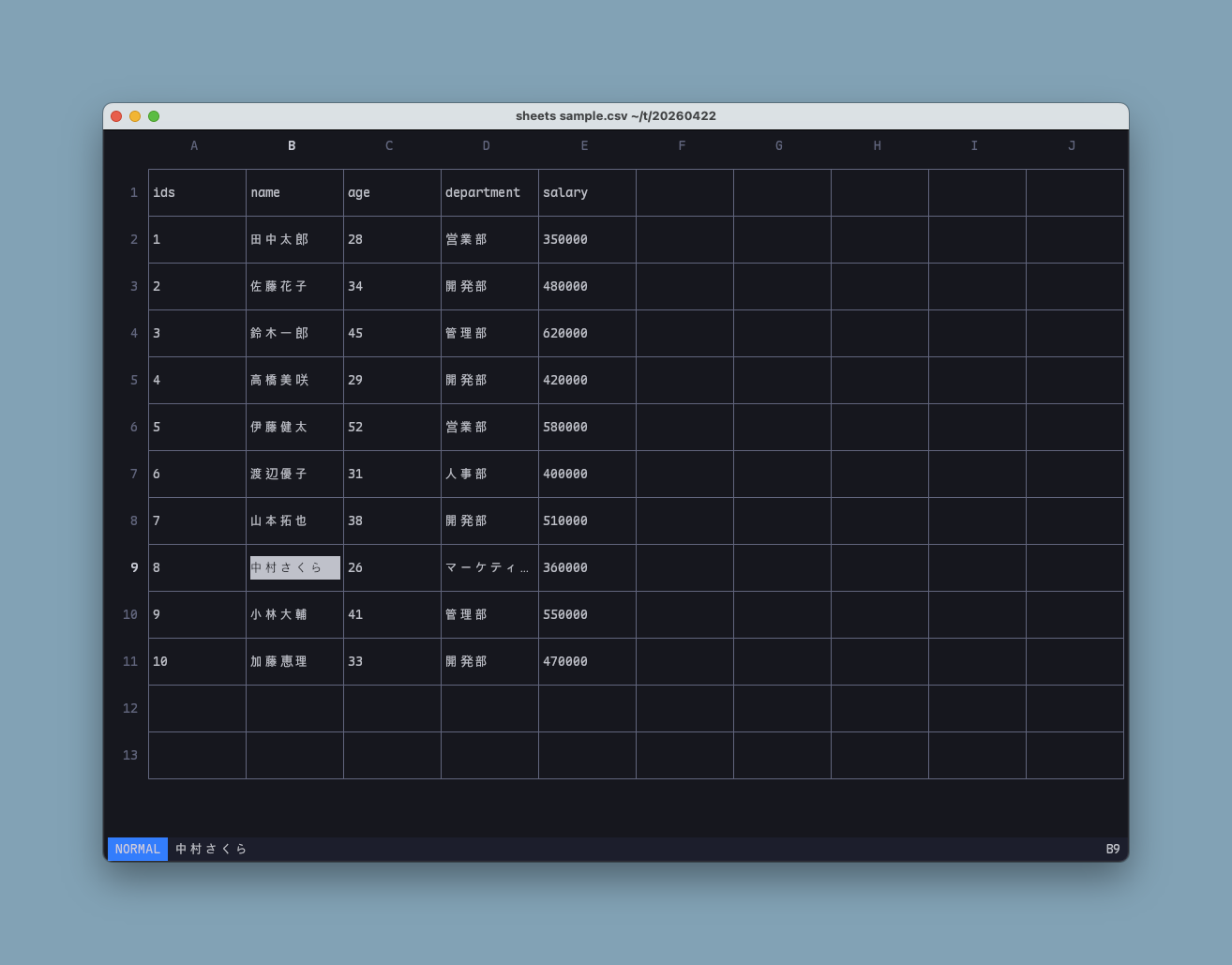Image resolution: width=1232 pixels, height=965 pixels.
Task: Click the salary cell 620000
Action: coord(565,333)
